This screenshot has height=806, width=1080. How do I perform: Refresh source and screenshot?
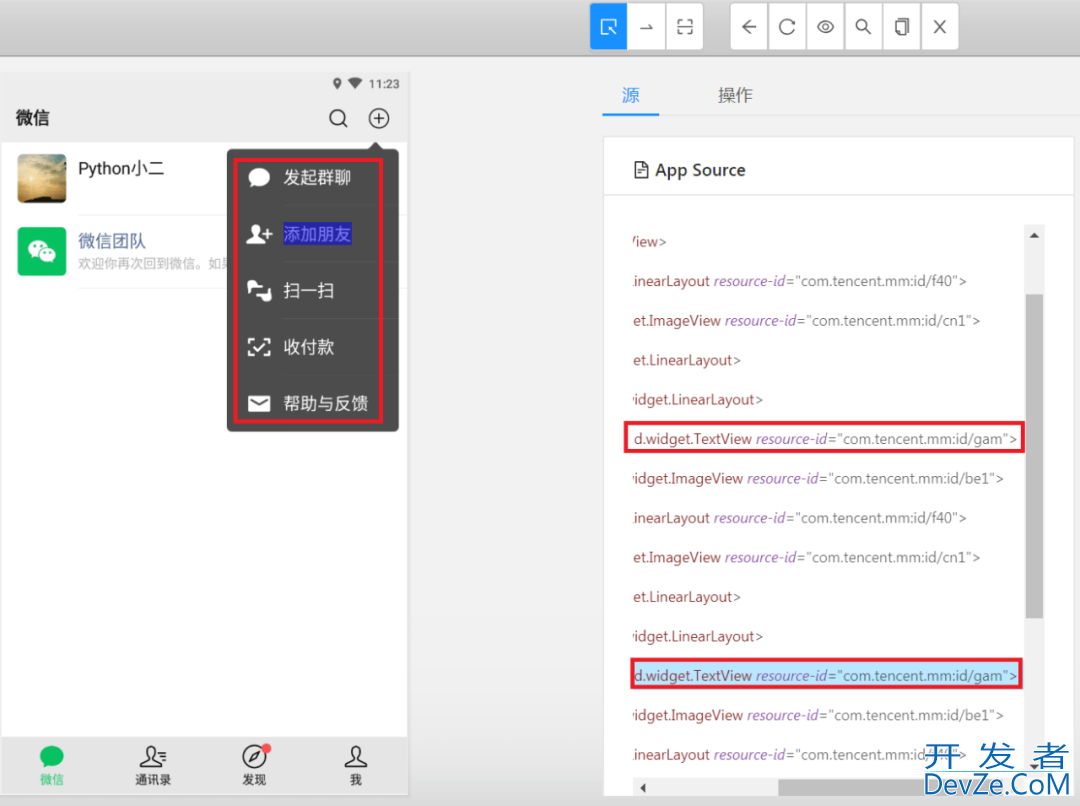787,27
